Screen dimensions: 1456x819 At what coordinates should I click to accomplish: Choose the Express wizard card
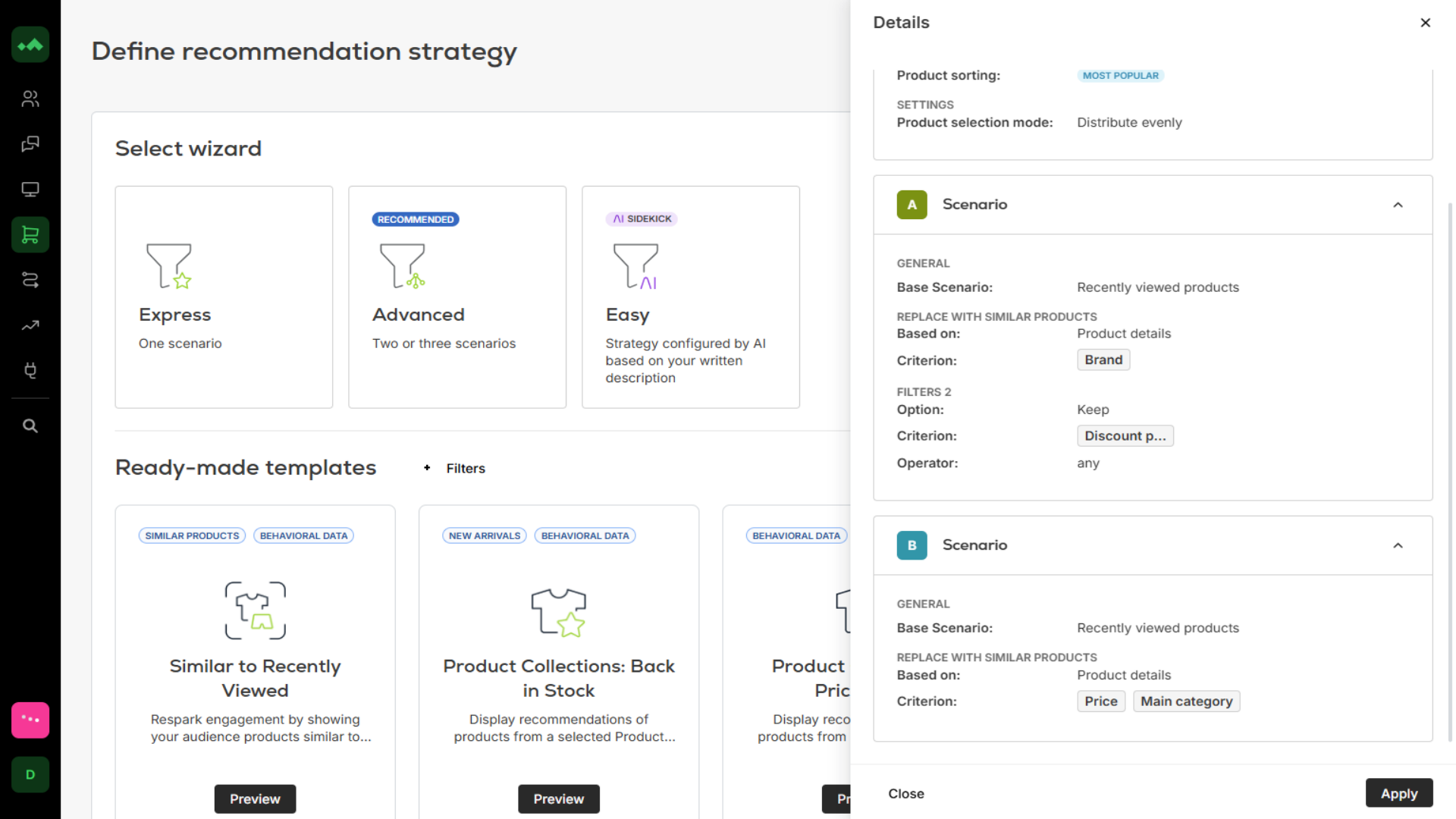[x=224, y=297]
